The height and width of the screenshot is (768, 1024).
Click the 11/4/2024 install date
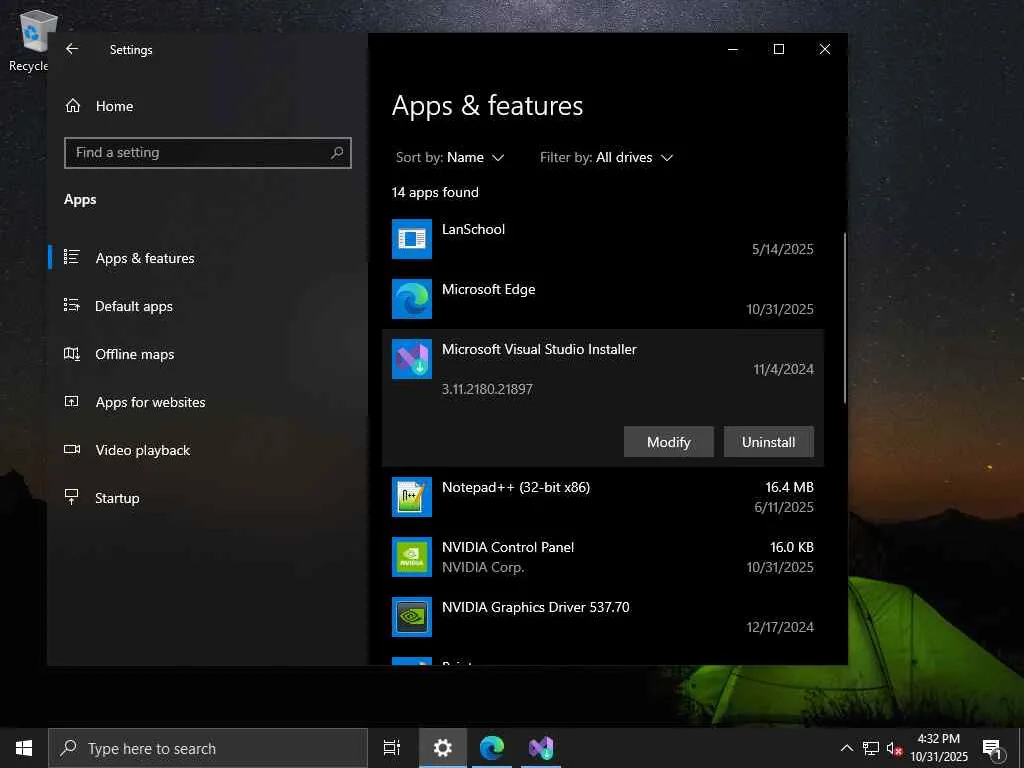coord(784,370)
